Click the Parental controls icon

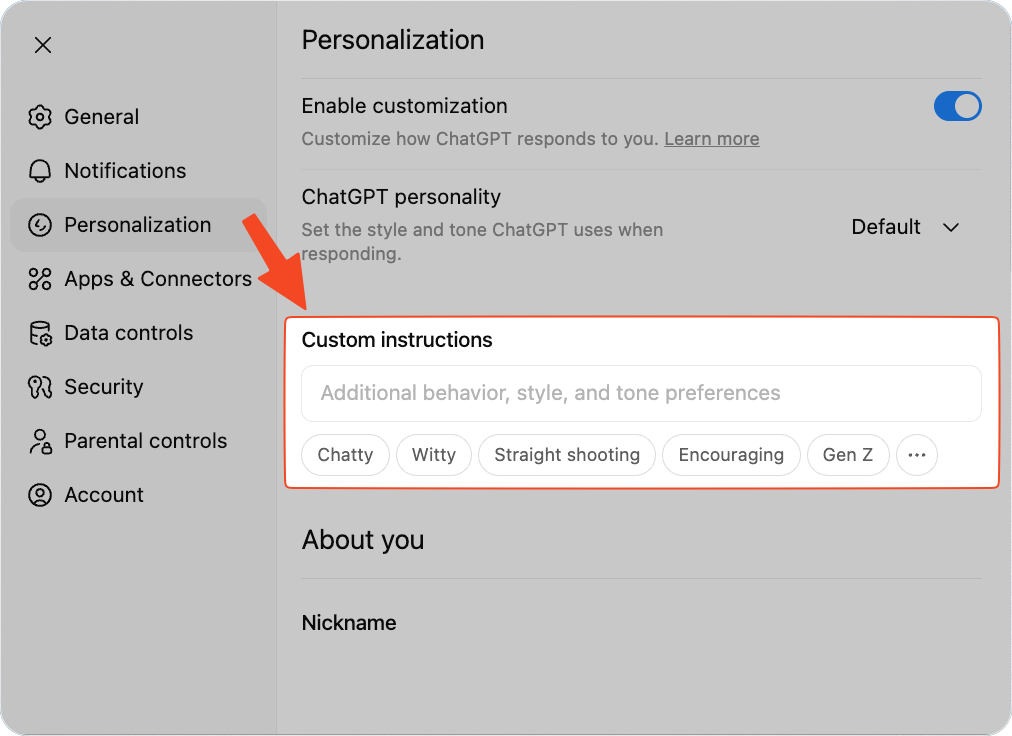[x=40, y=441]
